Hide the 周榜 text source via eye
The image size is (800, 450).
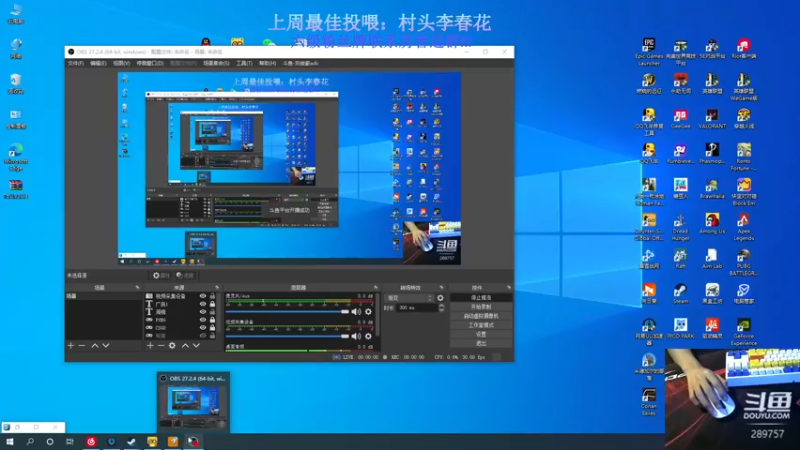(203, 312)
